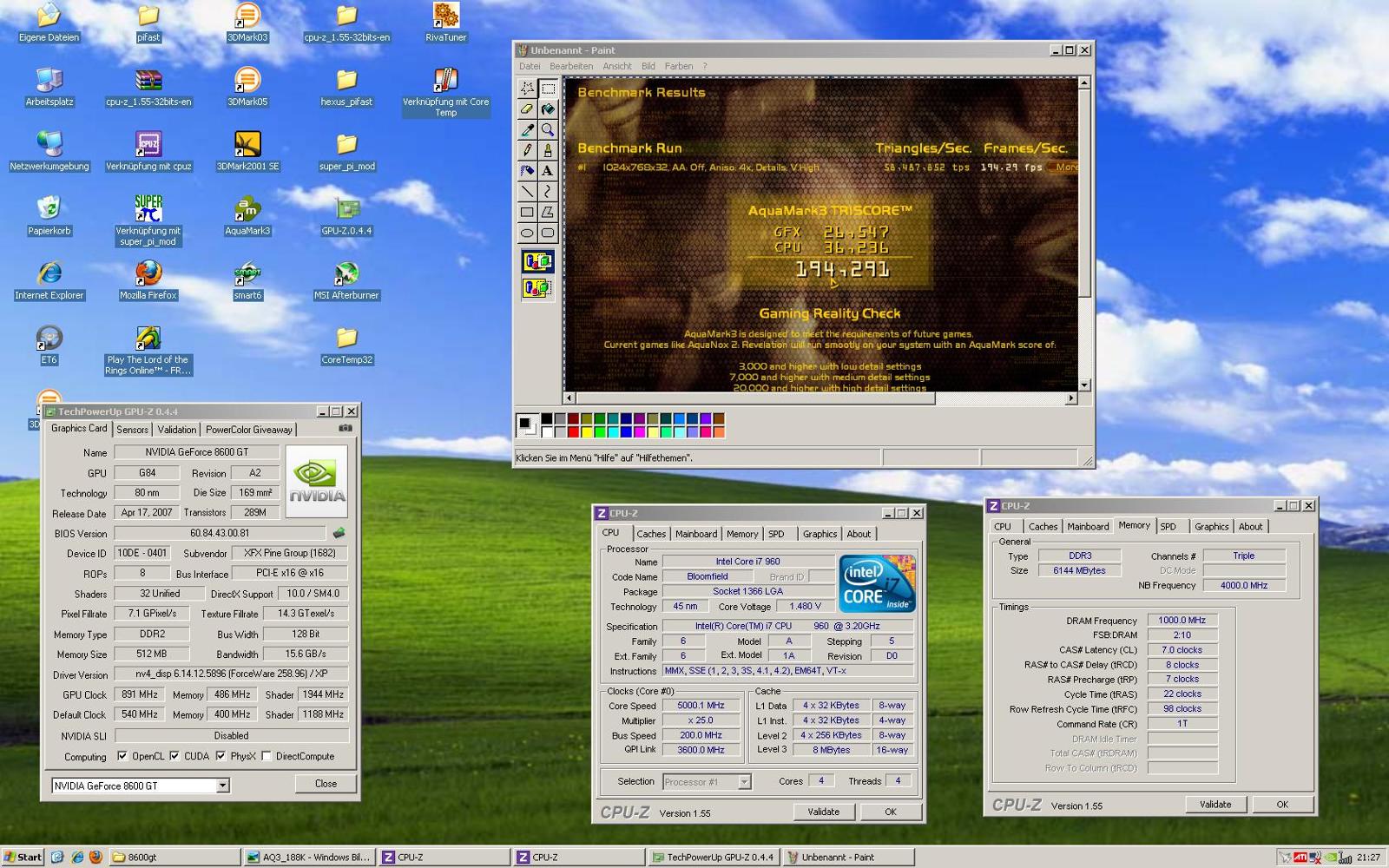Select the Curve tool in Paint

pyautogui.click(x=548, y=191)
